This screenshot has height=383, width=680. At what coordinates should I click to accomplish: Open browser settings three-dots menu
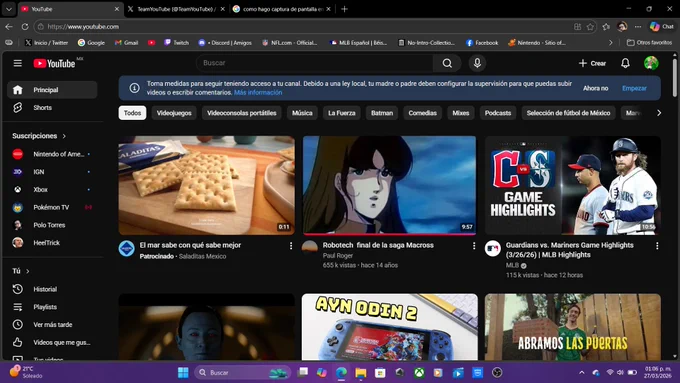638,26
